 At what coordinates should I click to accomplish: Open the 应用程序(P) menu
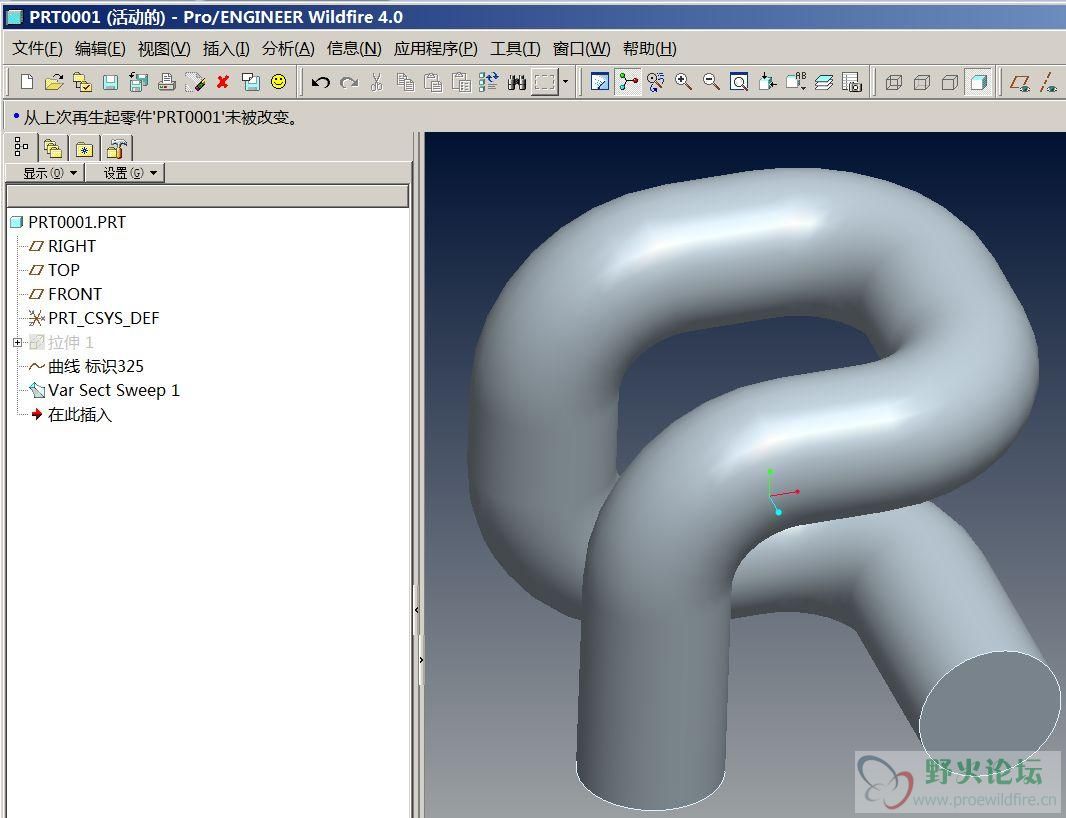(436, 49)
